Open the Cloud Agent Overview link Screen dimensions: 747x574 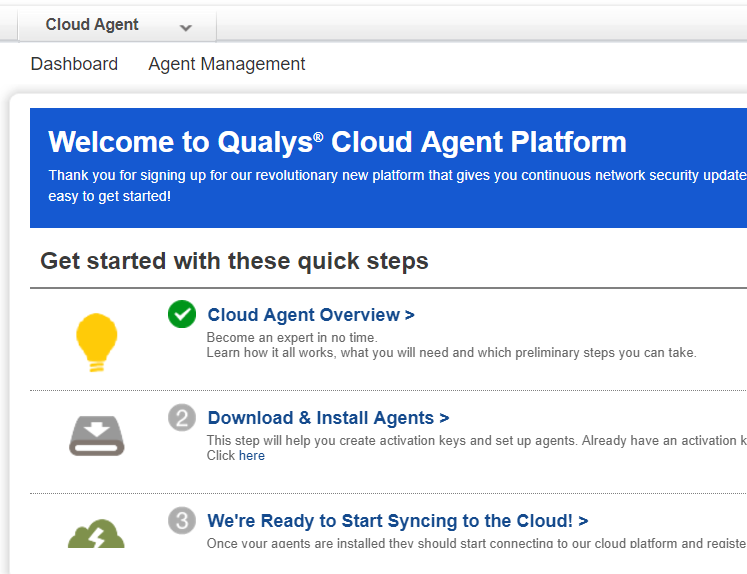click(311, 315)
